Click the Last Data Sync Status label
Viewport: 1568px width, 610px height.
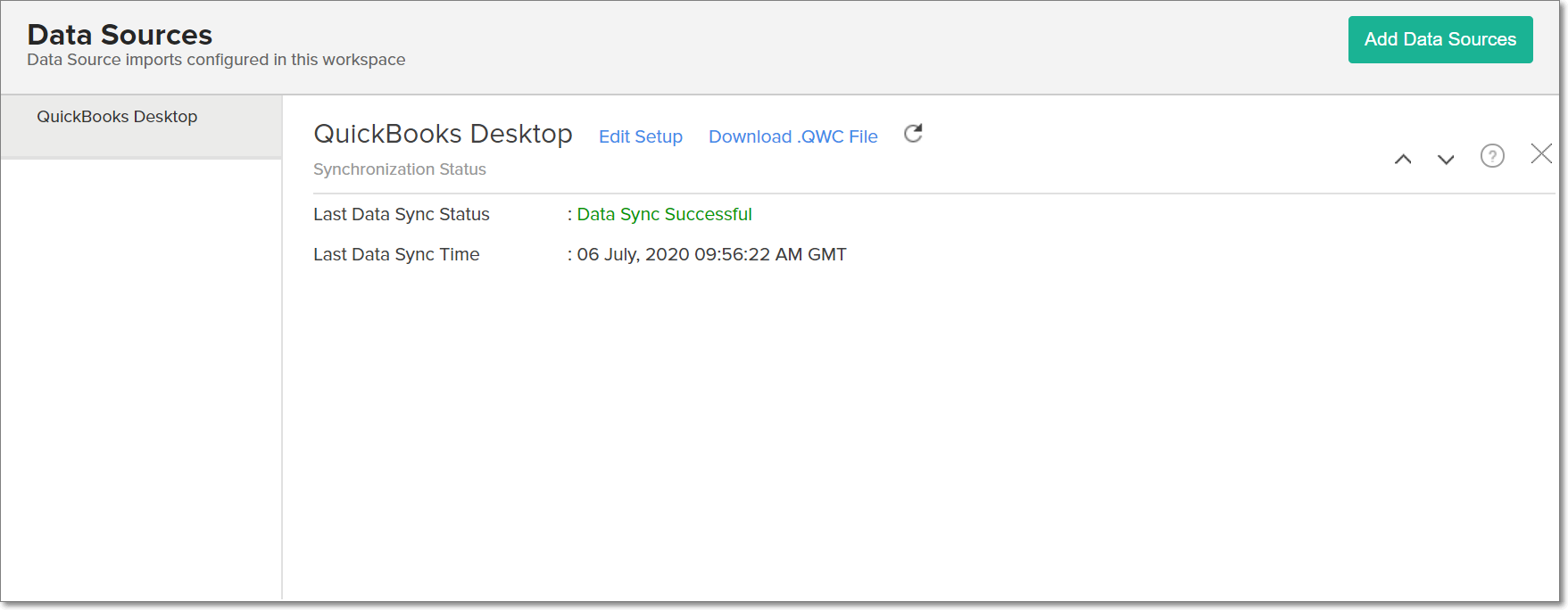pyautogui.click(x=401, y=214)
